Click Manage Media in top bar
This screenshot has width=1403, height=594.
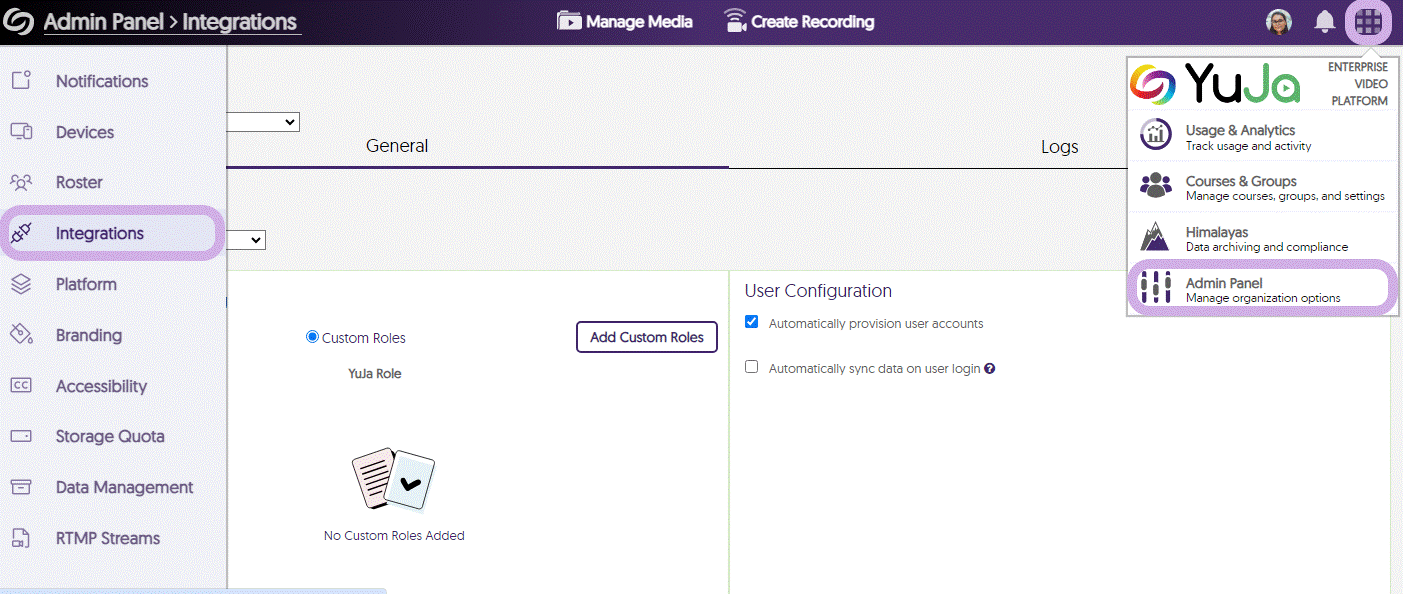625,21
